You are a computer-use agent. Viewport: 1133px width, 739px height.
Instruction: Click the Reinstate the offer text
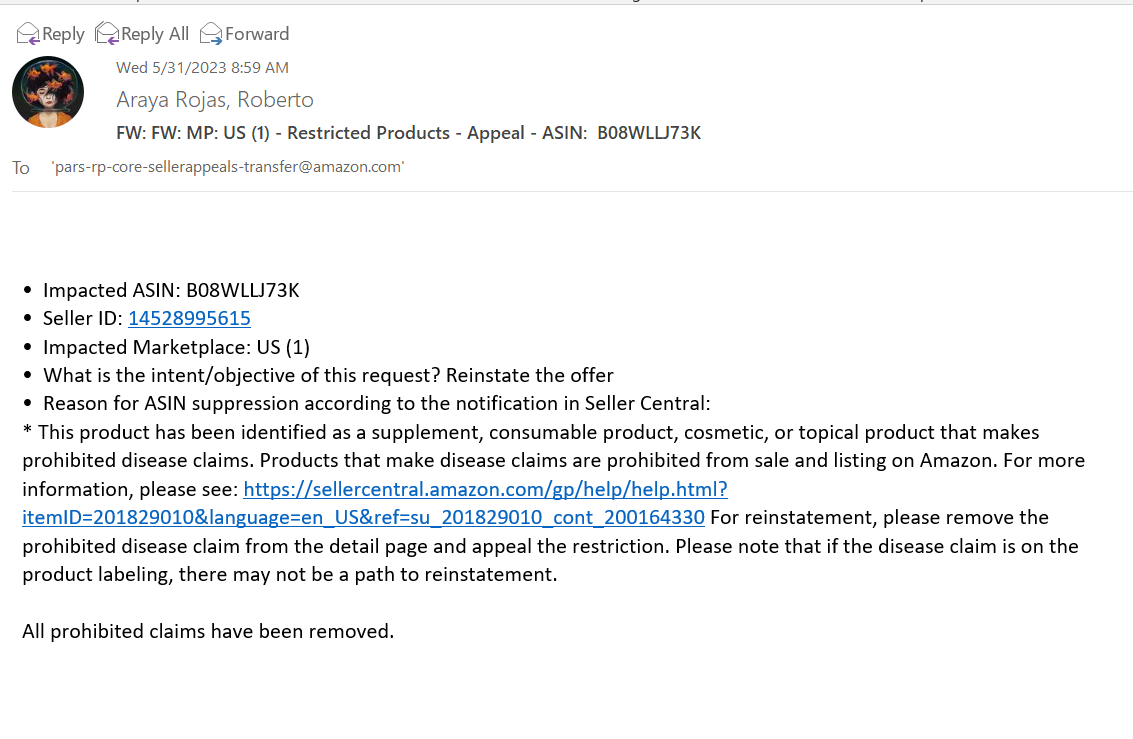[530, 376]
